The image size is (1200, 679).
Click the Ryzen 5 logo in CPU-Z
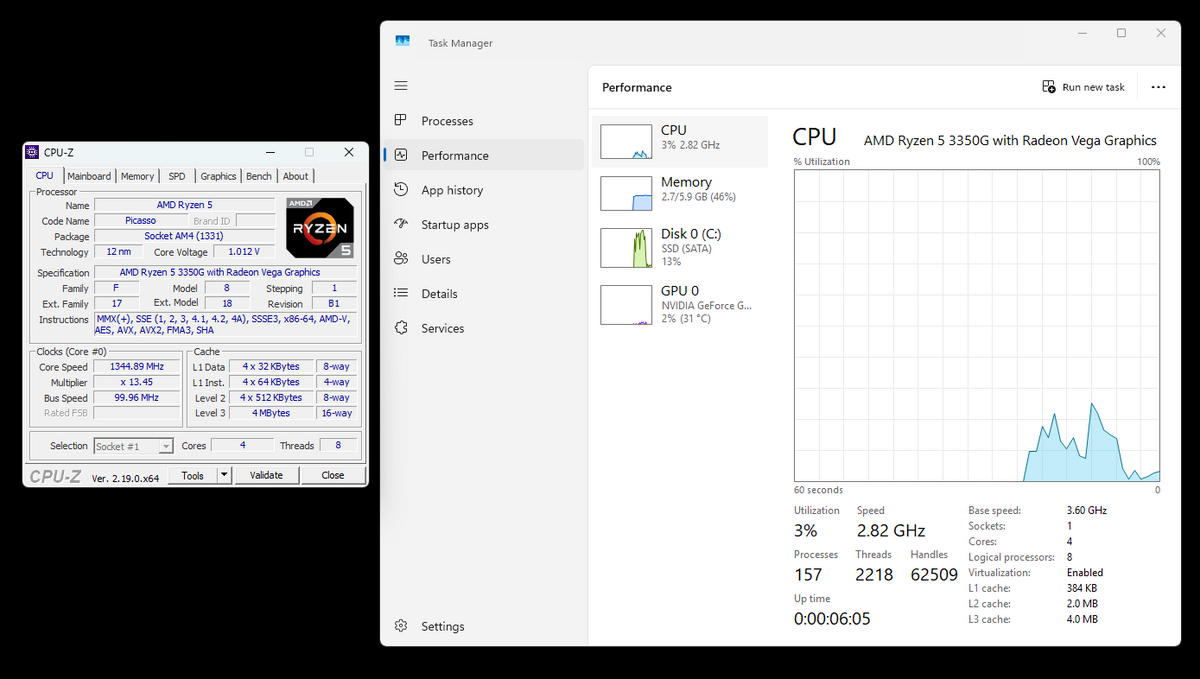point(319,227)
